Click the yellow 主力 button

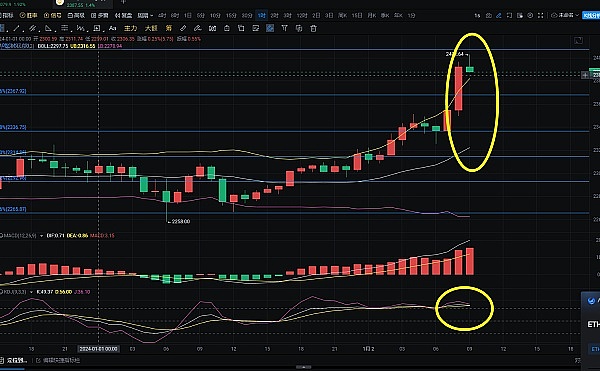[130, 28]
